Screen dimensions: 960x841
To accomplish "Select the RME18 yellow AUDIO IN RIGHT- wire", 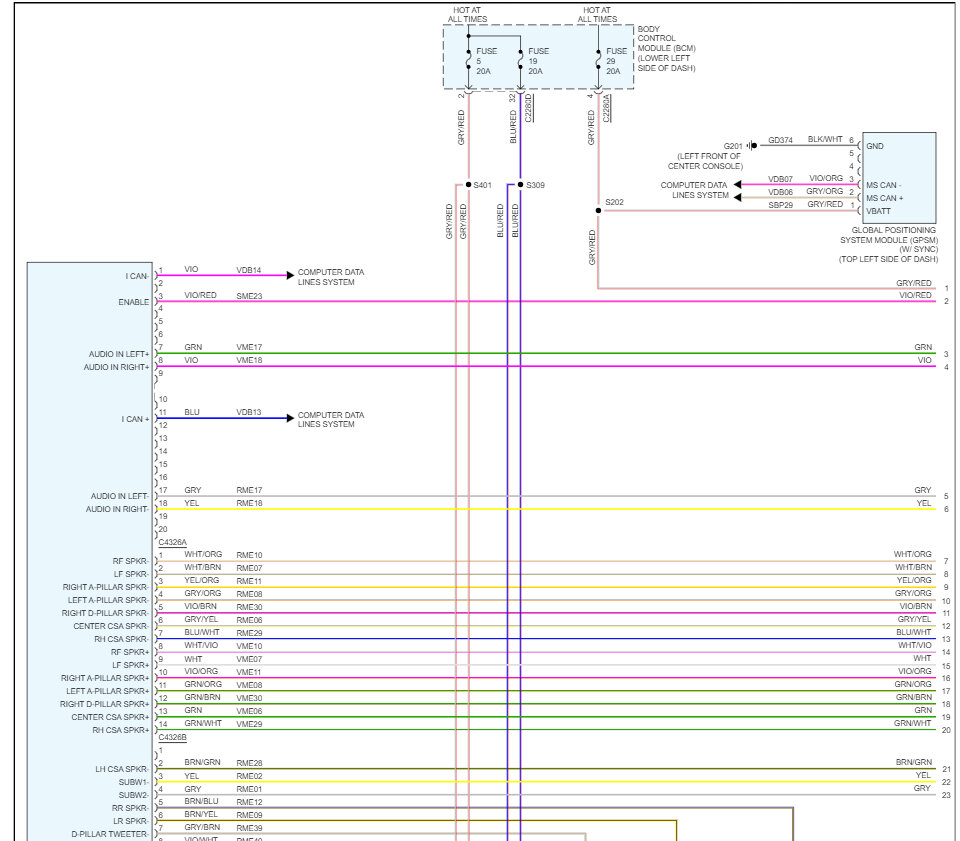I will point(545,509).
